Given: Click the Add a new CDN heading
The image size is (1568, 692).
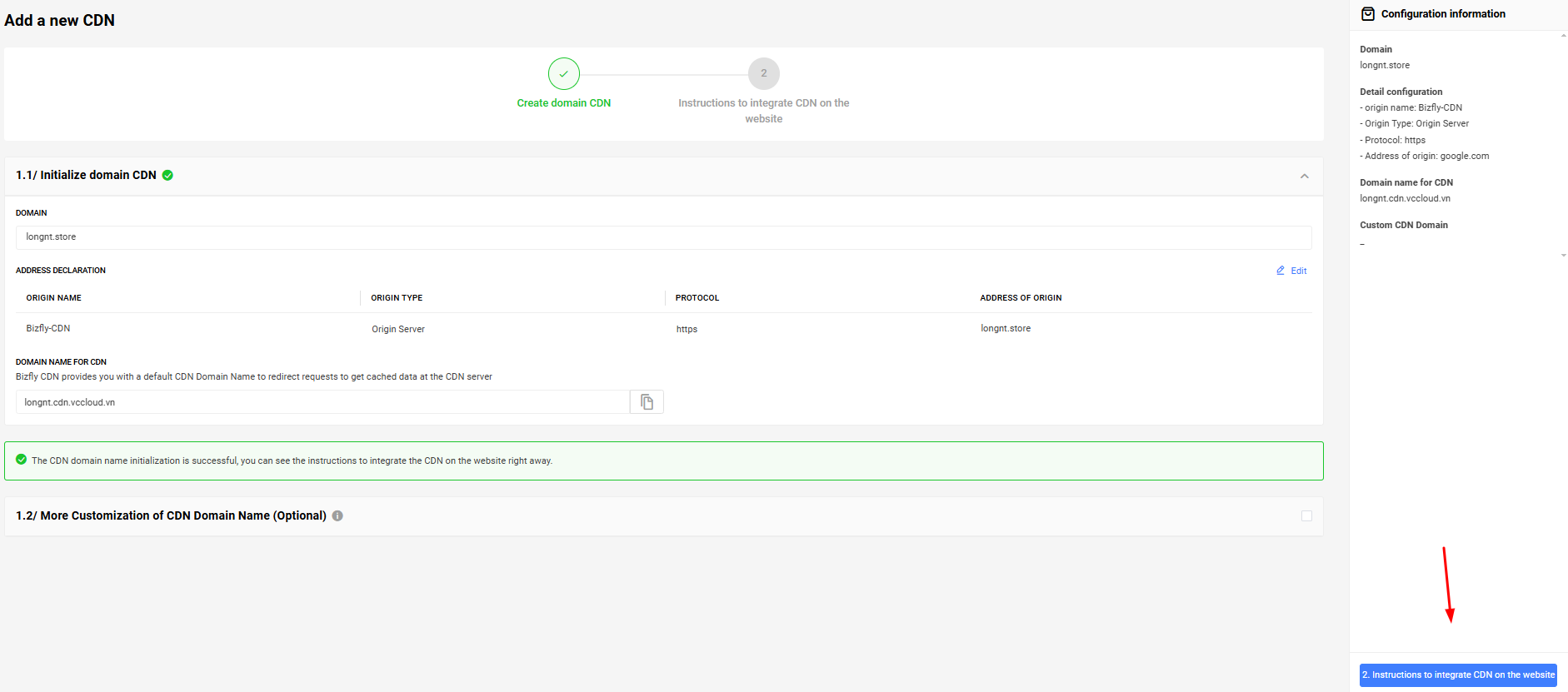Looking at the screenshot, I should click(x=60, y=20).
